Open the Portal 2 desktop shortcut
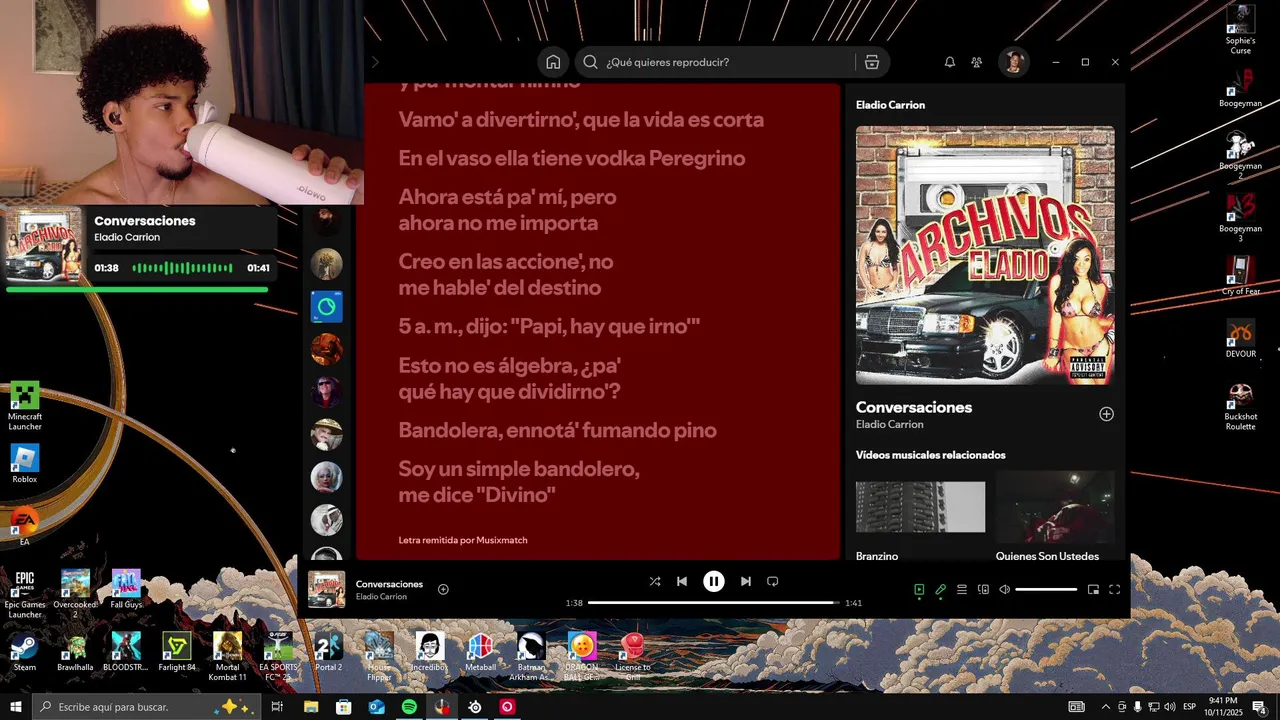 click(328, 651)
